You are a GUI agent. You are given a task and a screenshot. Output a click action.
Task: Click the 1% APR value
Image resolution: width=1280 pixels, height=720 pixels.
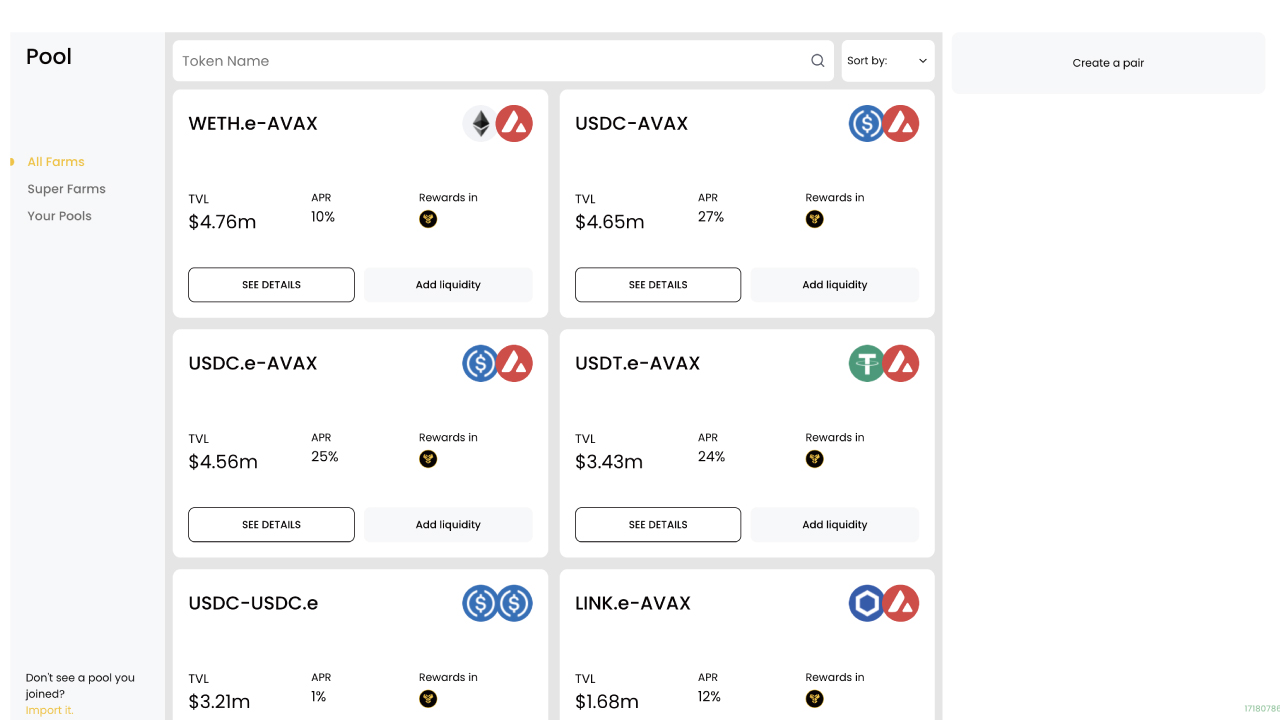tap(319, 697)
